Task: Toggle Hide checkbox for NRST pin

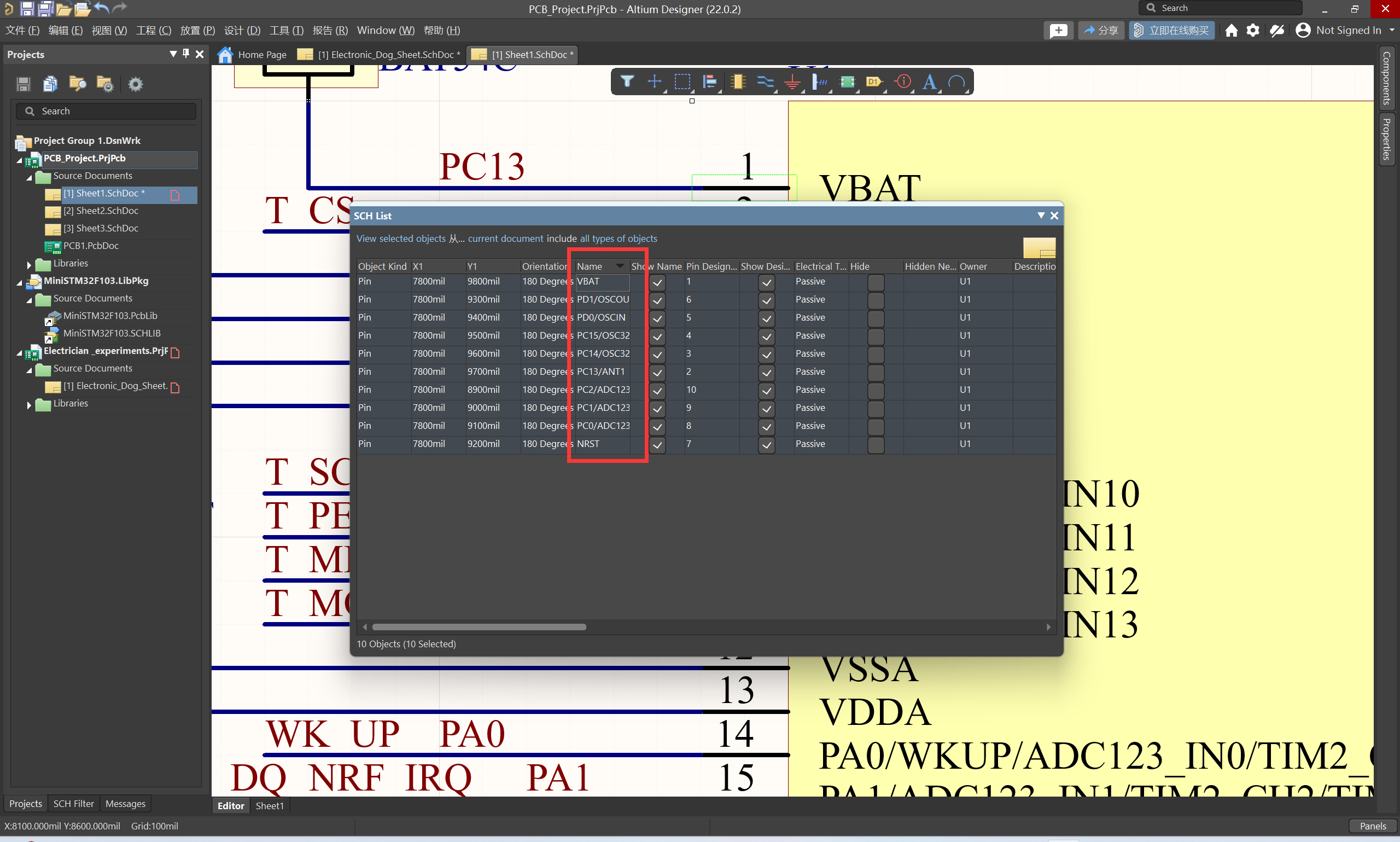Action: click(x=876, y=444)
